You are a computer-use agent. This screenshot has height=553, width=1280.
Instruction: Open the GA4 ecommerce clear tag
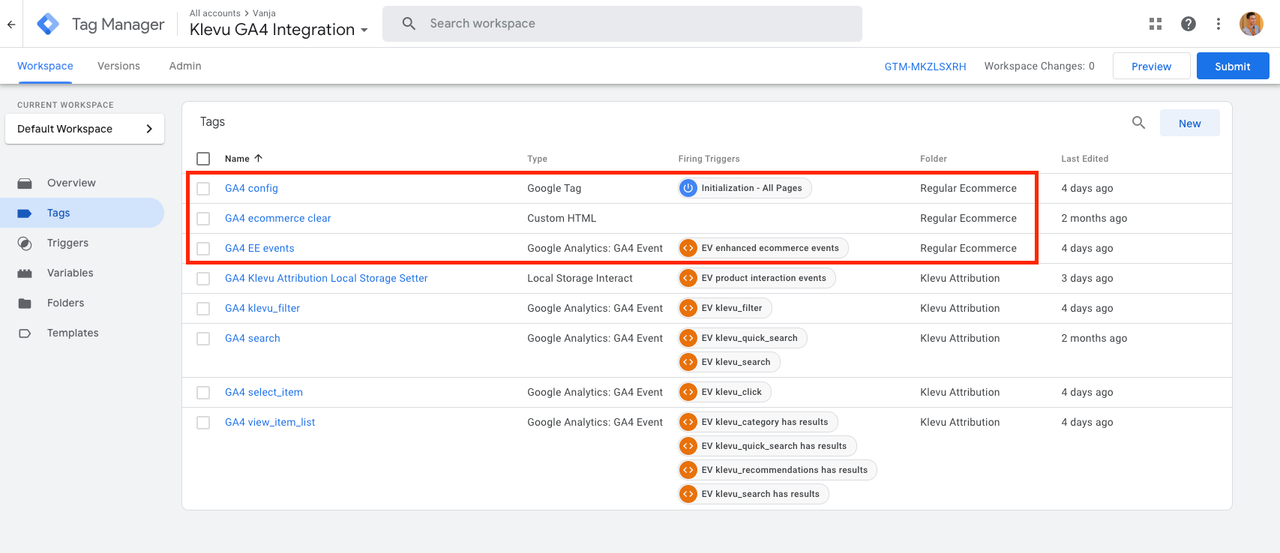[x=278, y=218]
